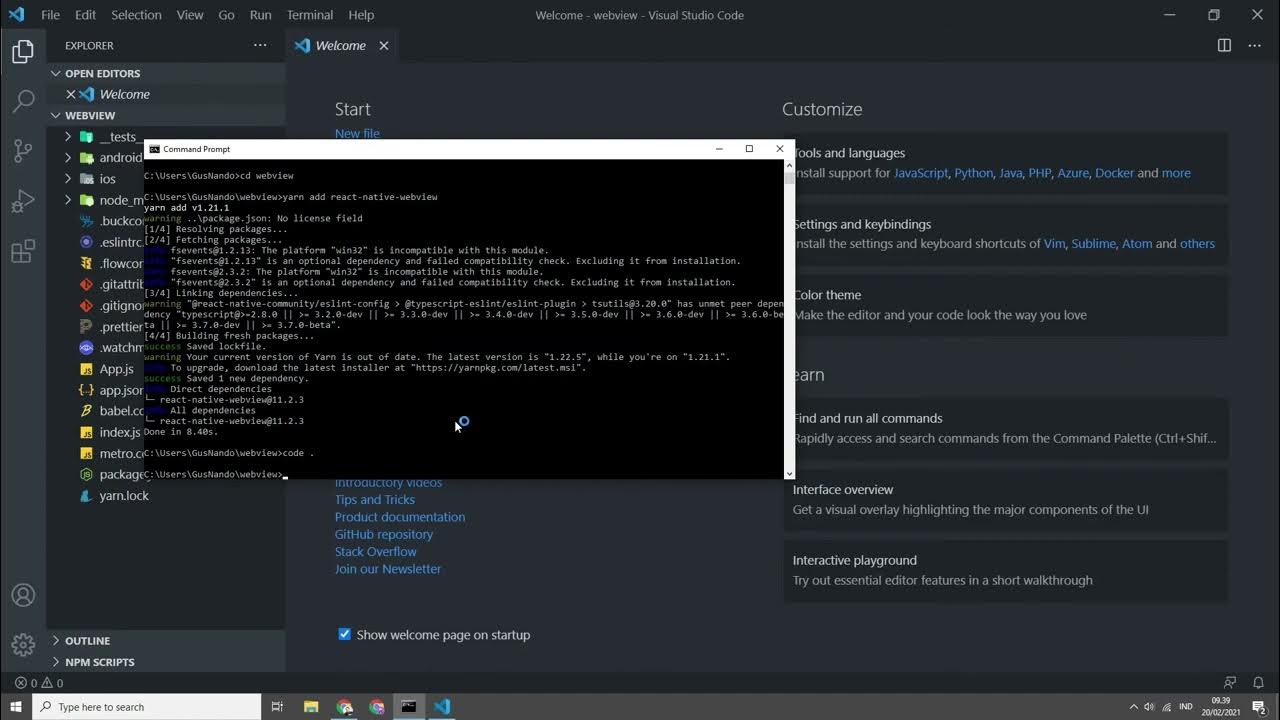The height and width of the screenshot is (720, 1280).
Task: Click the Sublime keybindings link
Action: coord(1093,244)
